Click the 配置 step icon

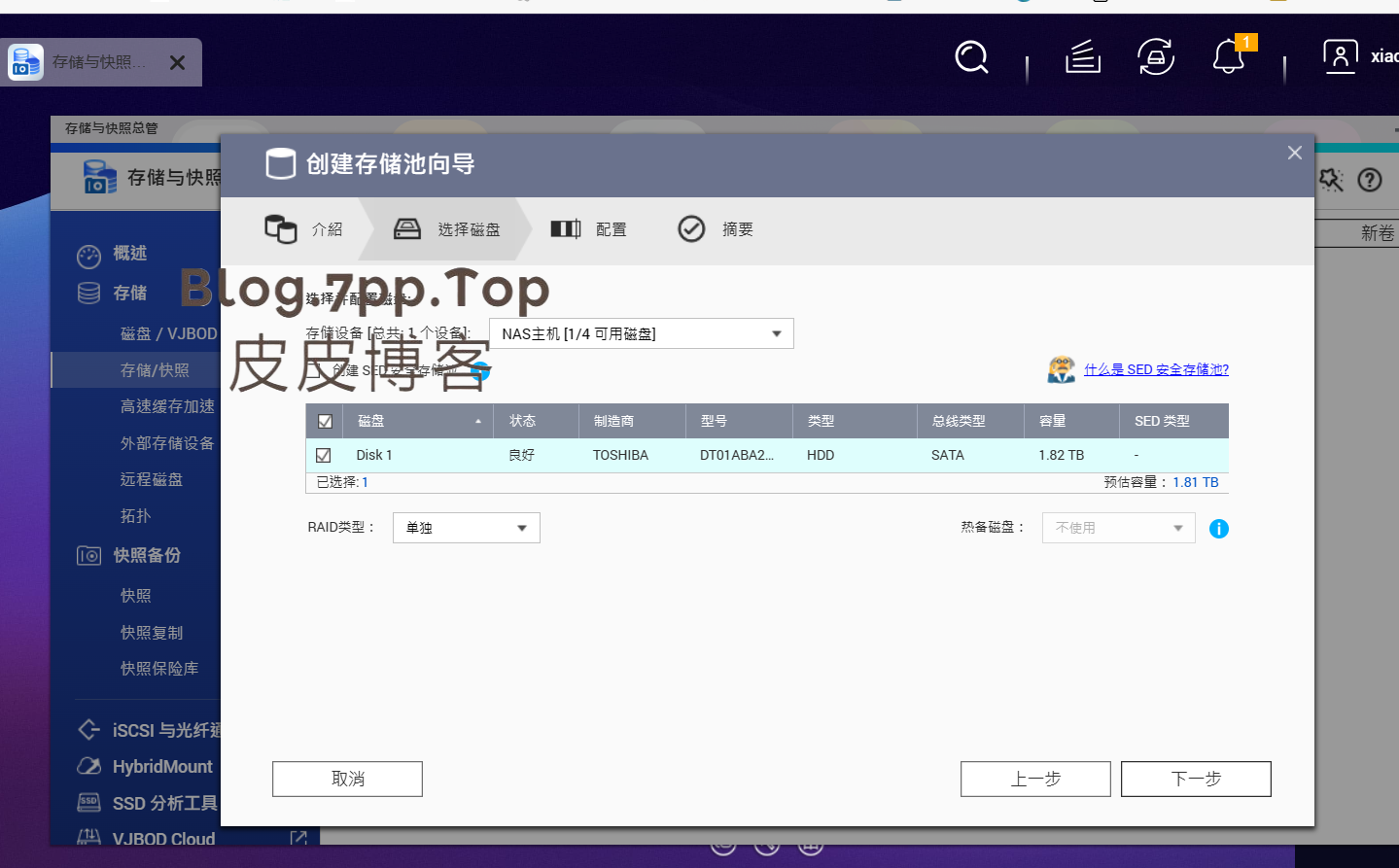(x=566, y=228)
